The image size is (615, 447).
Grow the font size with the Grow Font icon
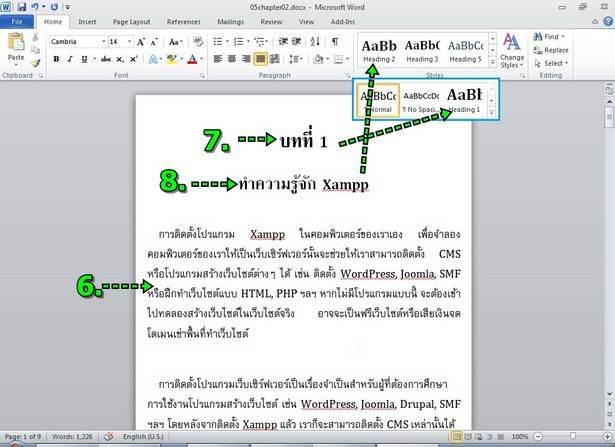pyautogui.click(x=140, y=42)
